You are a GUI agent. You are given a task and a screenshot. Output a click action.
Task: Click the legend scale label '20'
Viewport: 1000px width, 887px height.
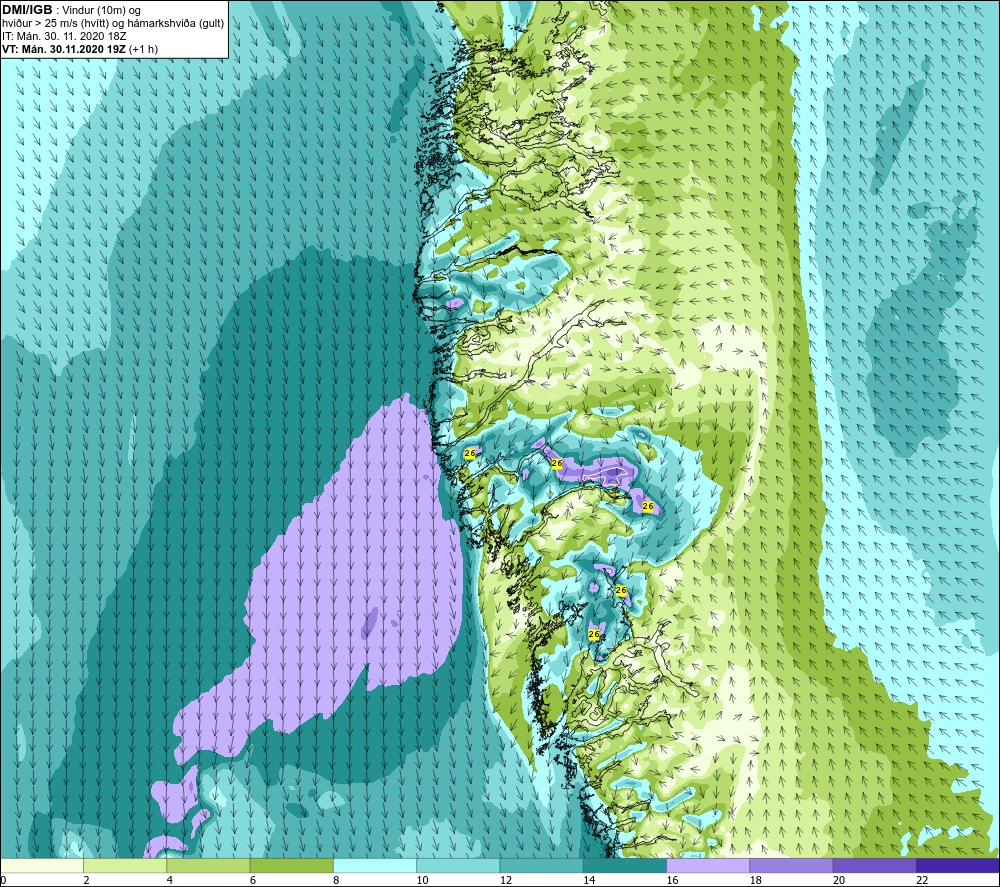(x=839, y=880)
